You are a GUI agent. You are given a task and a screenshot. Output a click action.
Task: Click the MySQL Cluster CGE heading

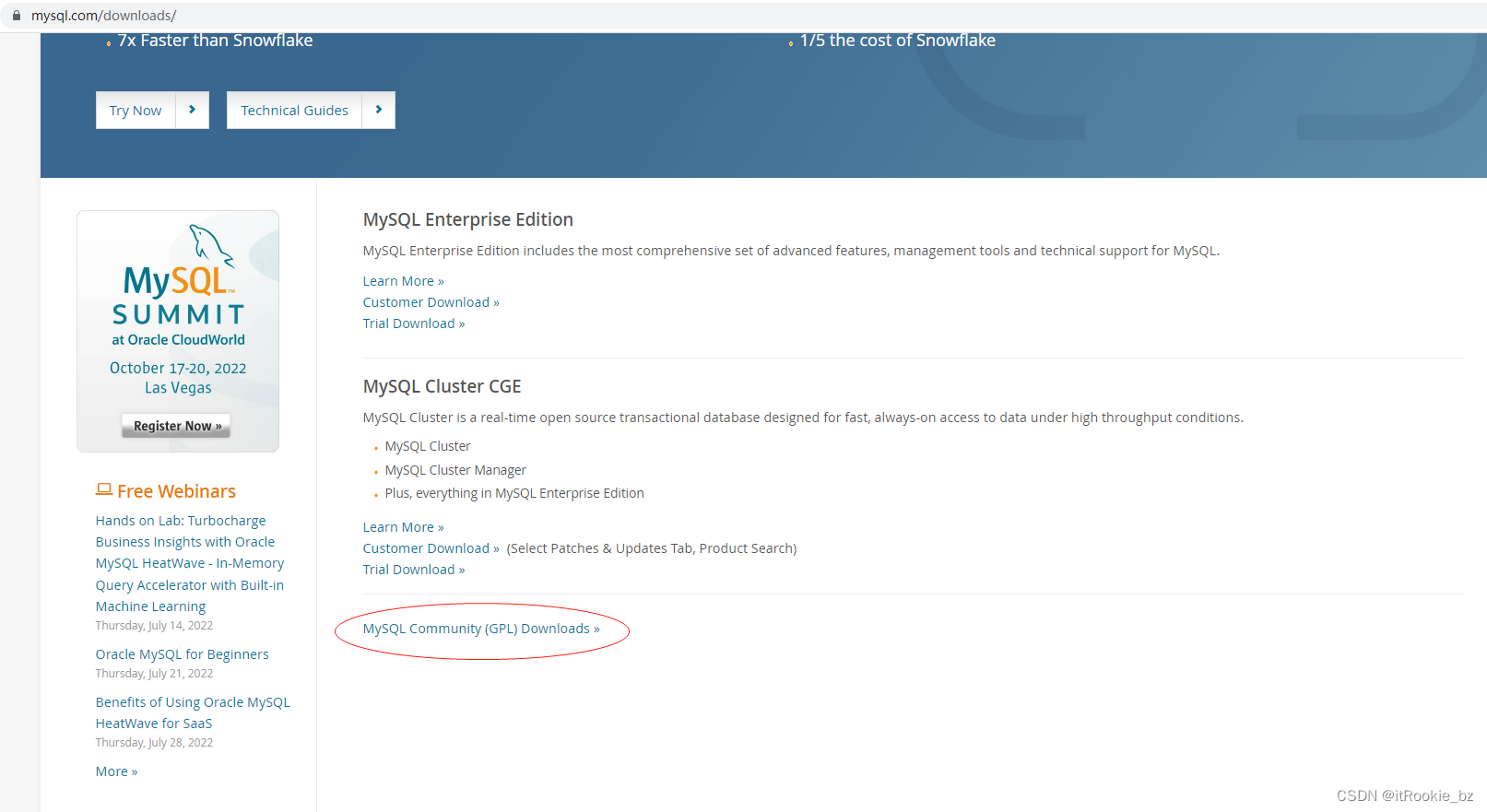pyautogui.click(x=442, y=386)
